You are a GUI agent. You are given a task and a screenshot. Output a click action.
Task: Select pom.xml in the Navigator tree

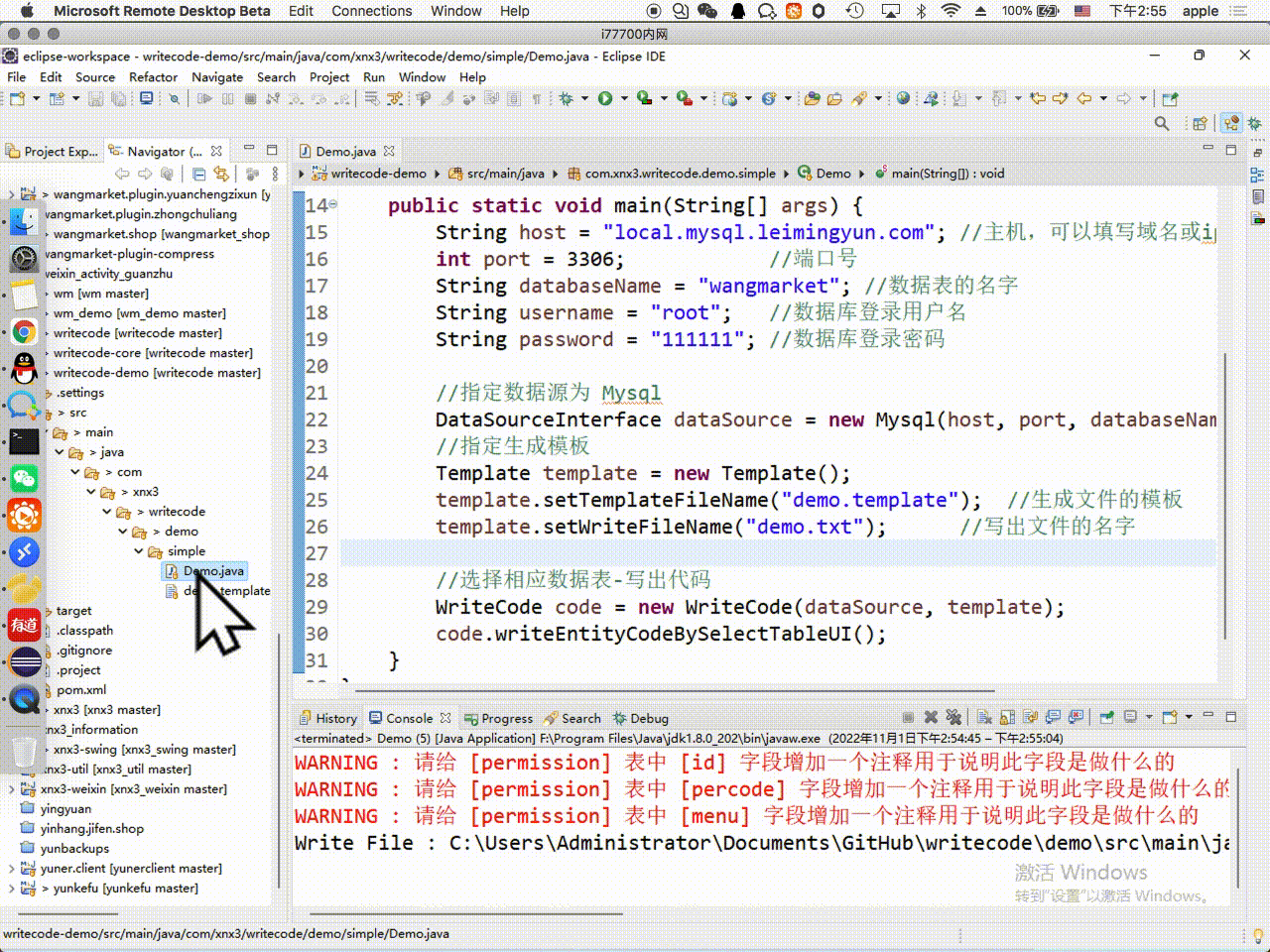[x=81, y=690]
